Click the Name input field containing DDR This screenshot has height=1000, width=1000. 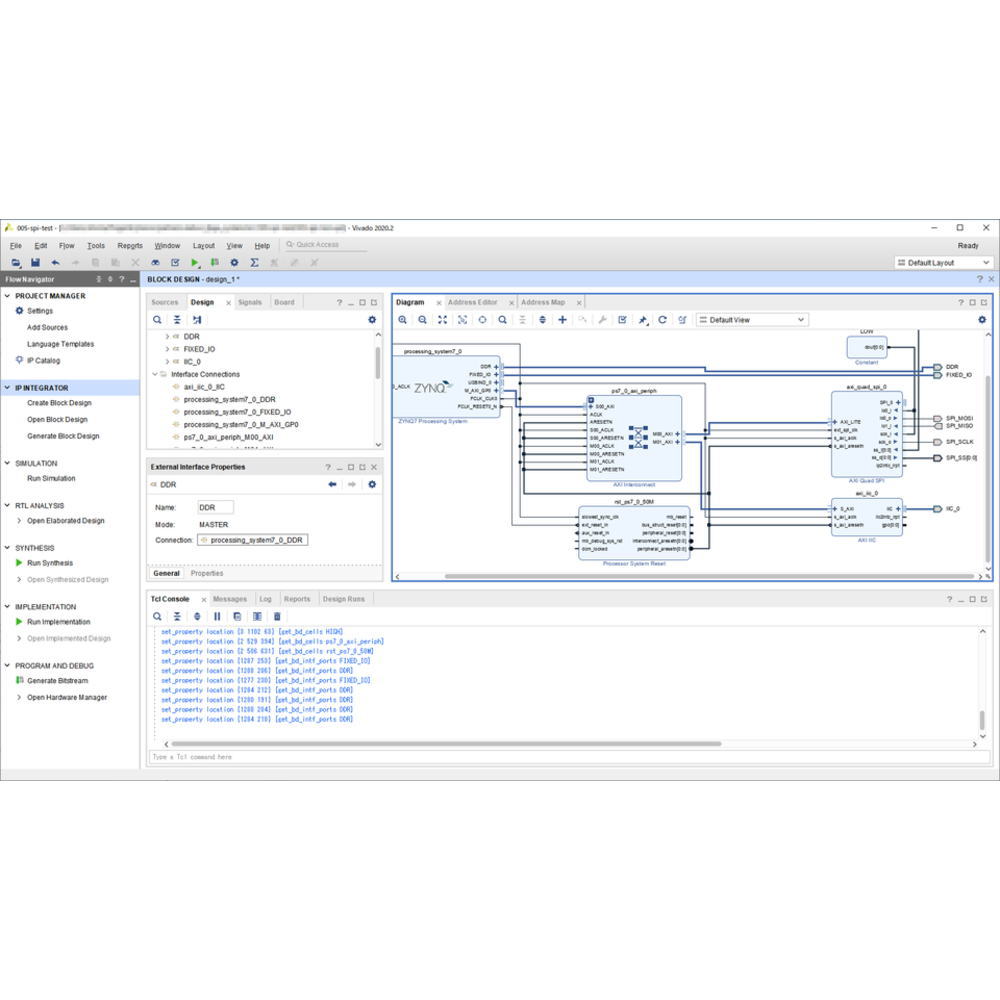click(x=216, y=508)
